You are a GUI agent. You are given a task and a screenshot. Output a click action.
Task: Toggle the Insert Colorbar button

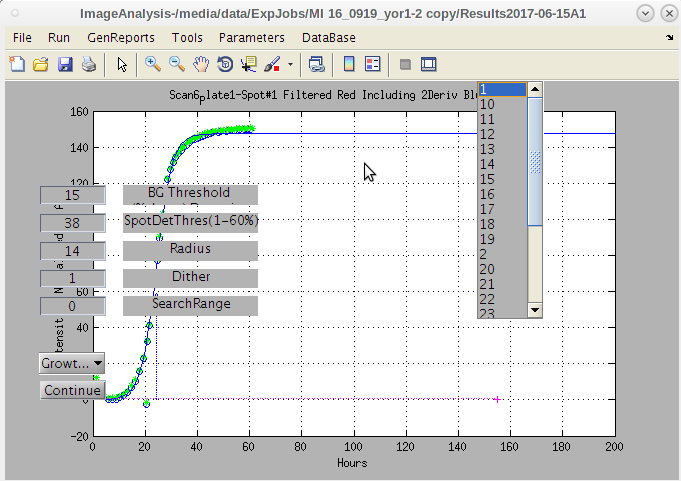[349, 64]
